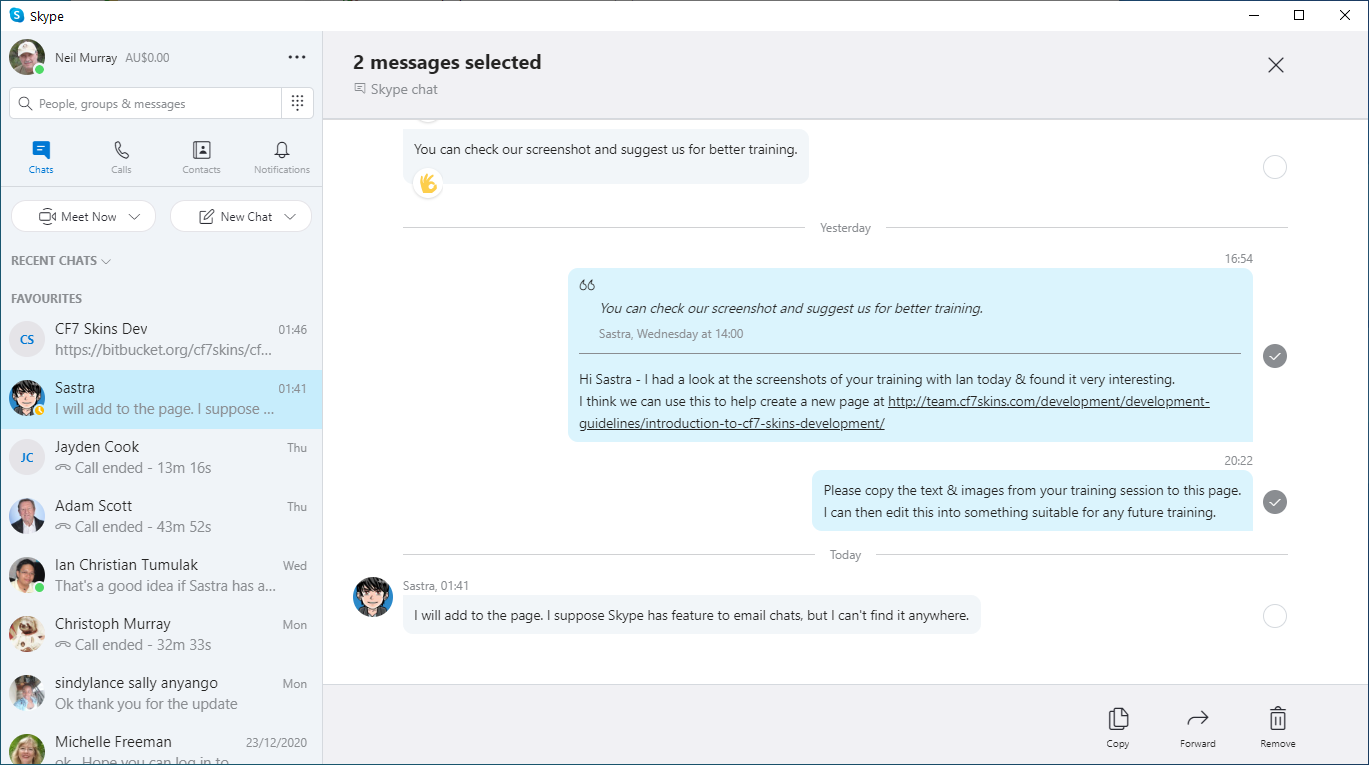1369x765 pixels.
Task: Close the message selection mode
Action: [x=1275, y=65]
